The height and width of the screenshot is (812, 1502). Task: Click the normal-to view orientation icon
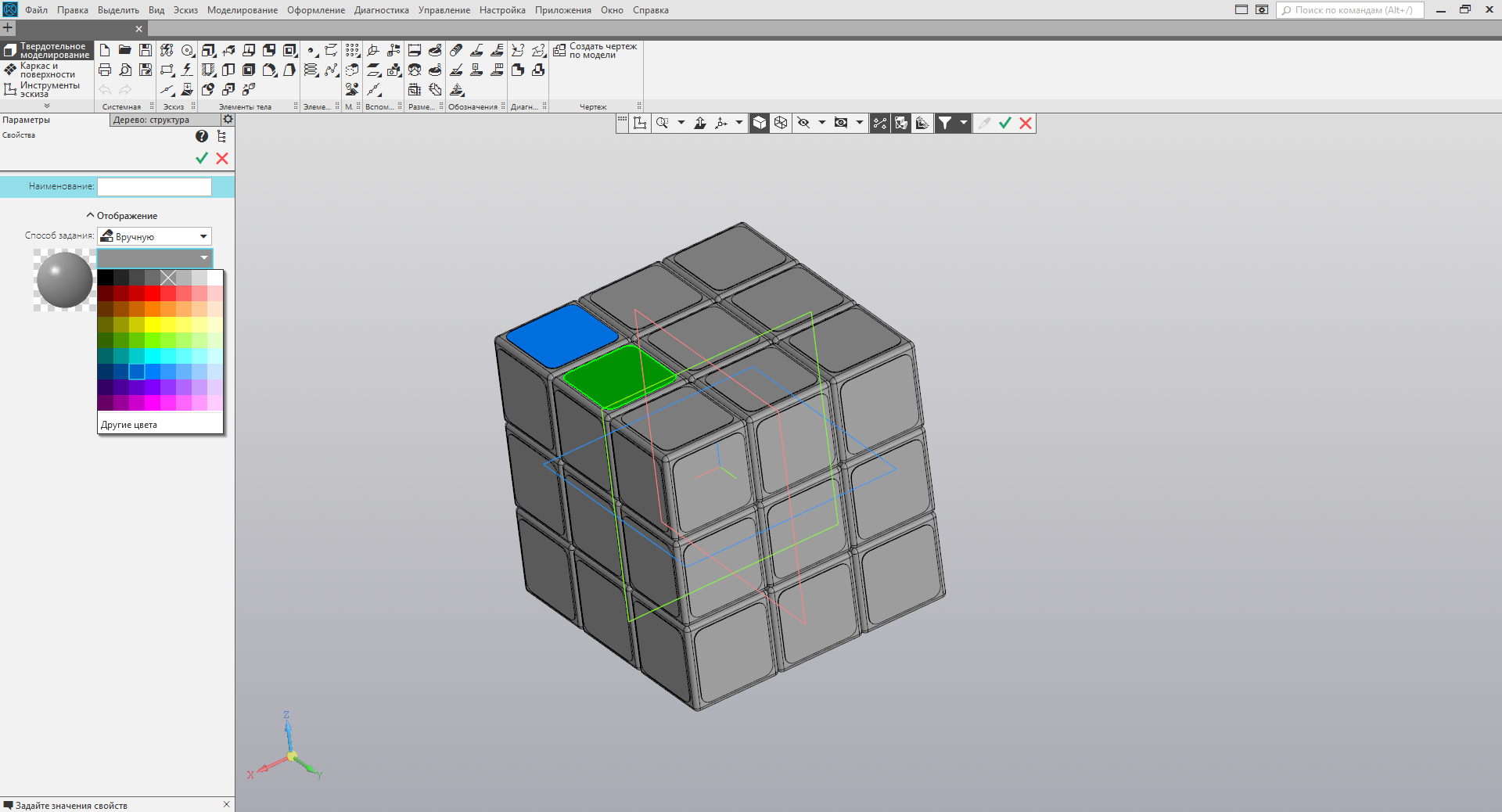700,123
